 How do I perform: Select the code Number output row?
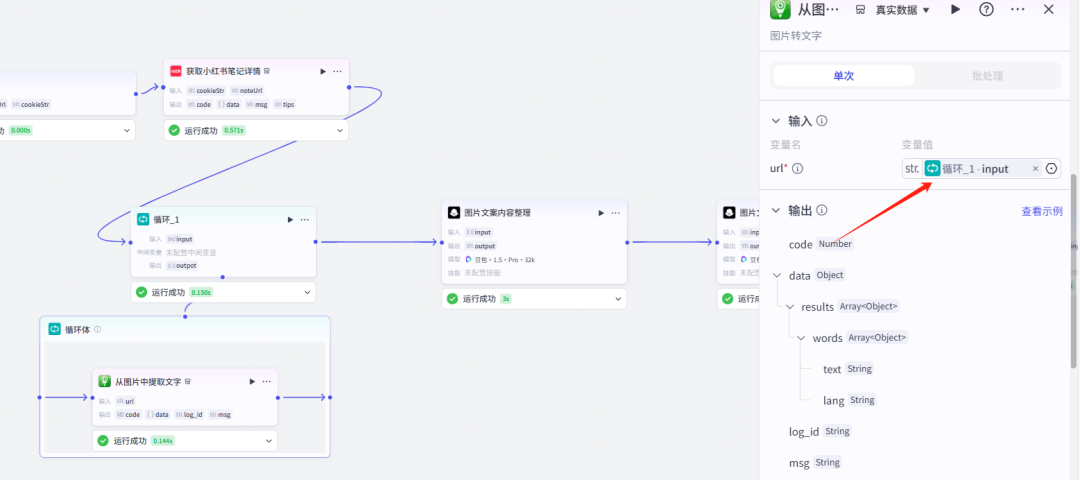pos(822,244)
